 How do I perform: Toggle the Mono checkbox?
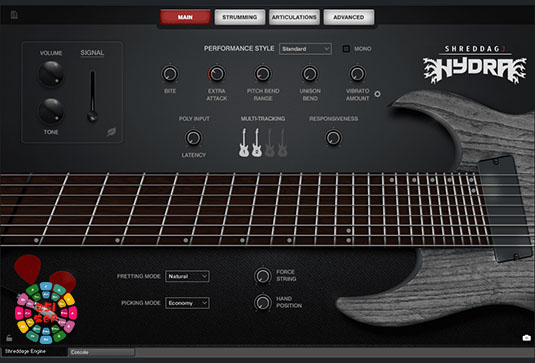pos(346,49)
